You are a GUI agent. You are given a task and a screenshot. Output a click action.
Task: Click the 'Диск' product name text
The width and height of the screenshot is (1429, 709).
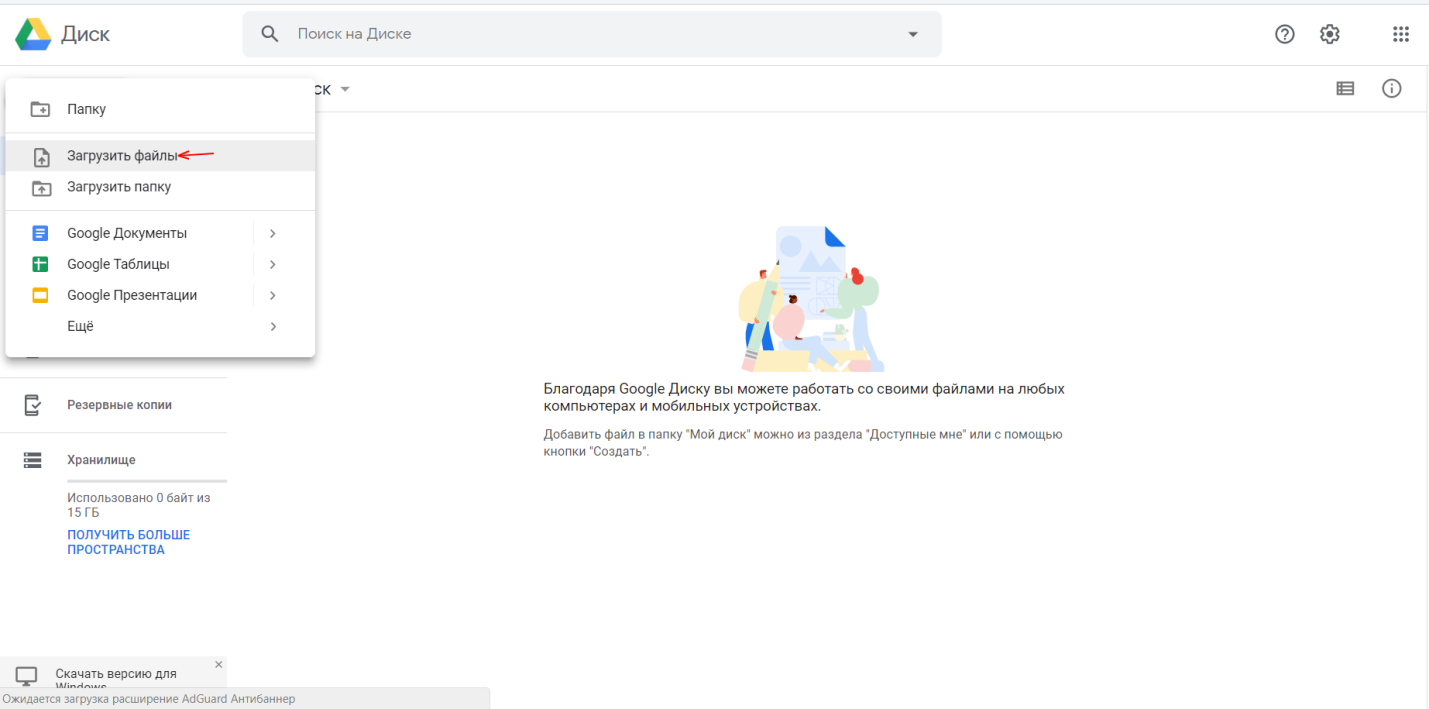[x=86, y=34]
